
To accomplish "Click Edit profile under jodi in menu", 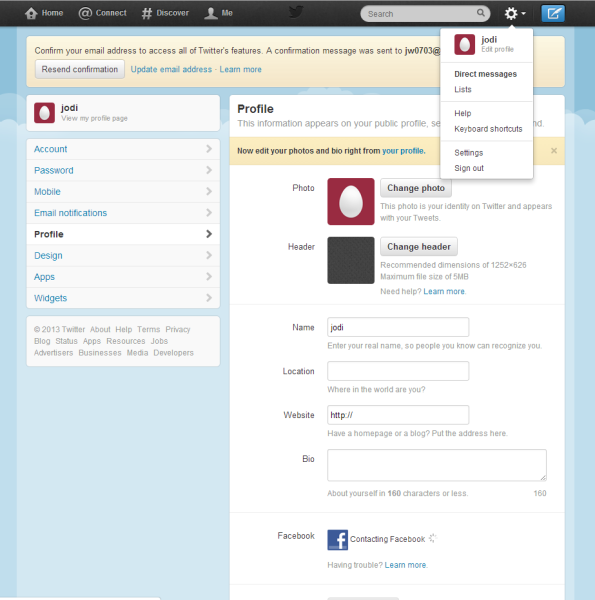I will tap(497, 49).
